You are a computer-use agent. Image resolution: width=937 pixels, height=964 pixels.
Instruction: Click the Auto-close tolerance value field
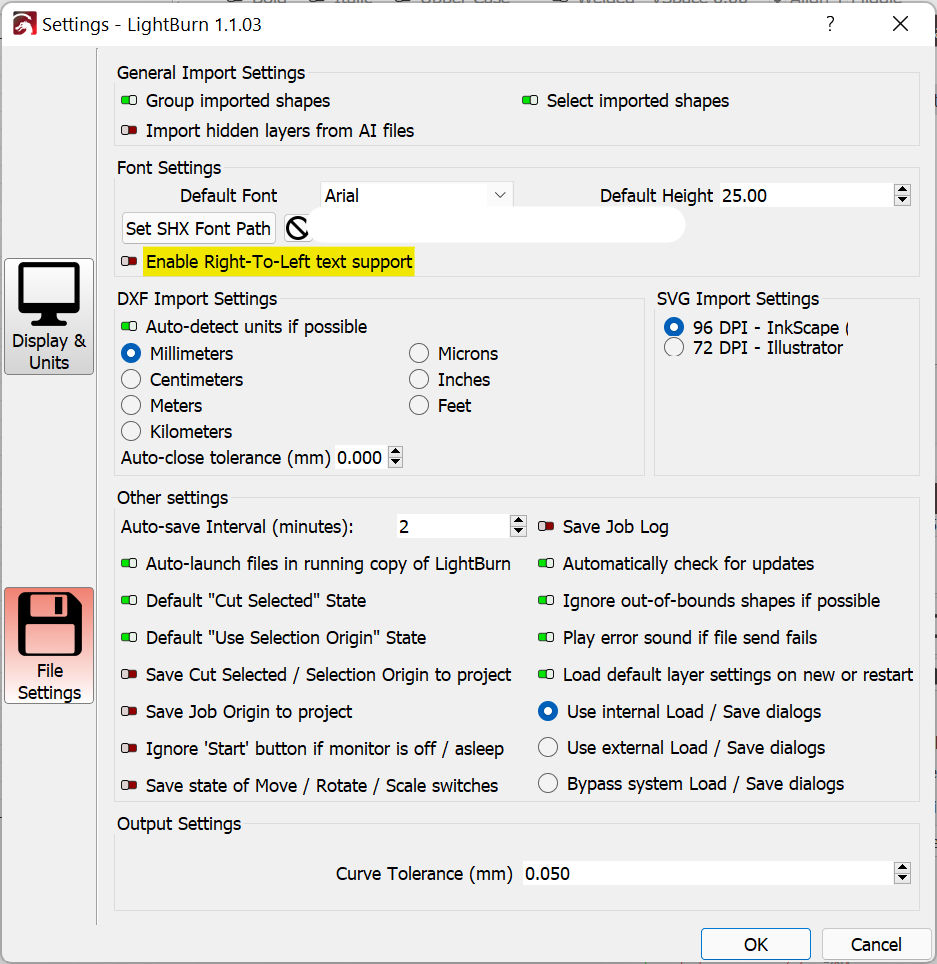pyautogui.click(x=361, y=457)
